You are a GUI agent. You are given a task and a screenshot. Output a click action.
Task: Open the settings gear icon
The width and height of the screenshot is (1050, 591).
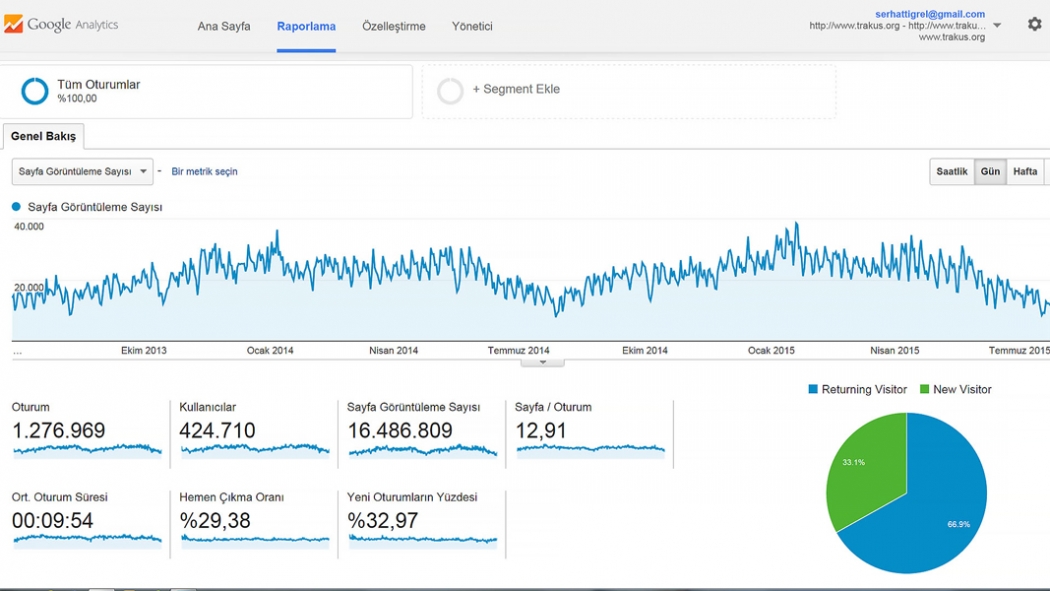(1034, 24)
